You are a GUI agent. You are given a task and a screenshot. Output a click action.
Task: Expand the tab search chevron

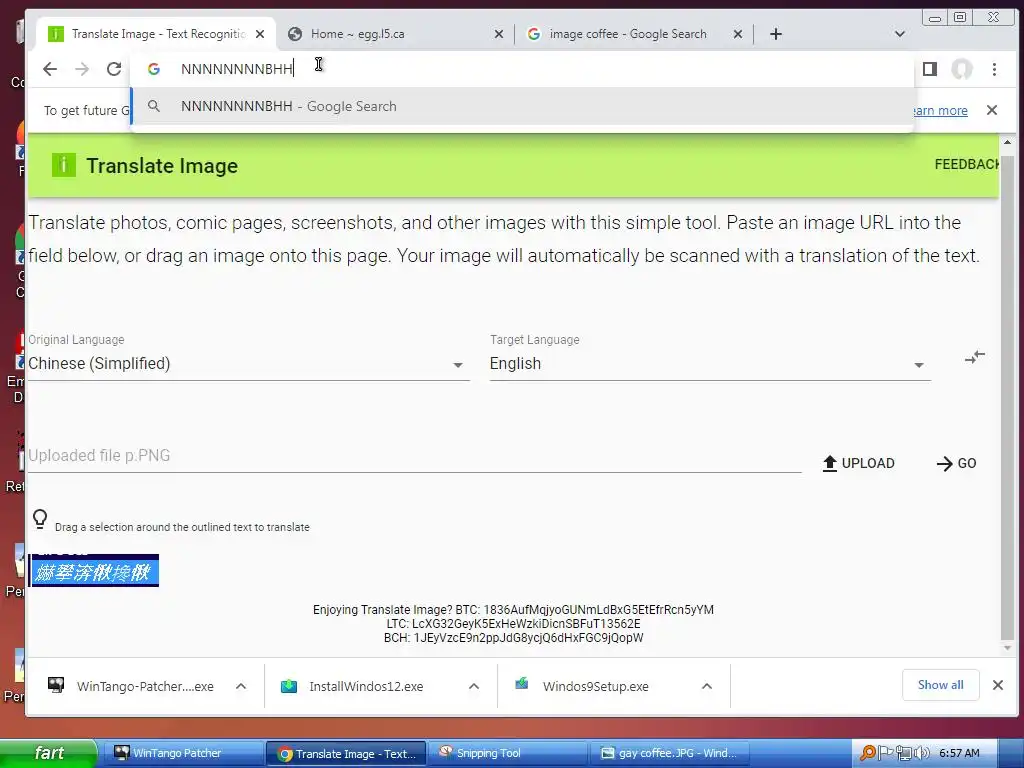pos(900,34)
